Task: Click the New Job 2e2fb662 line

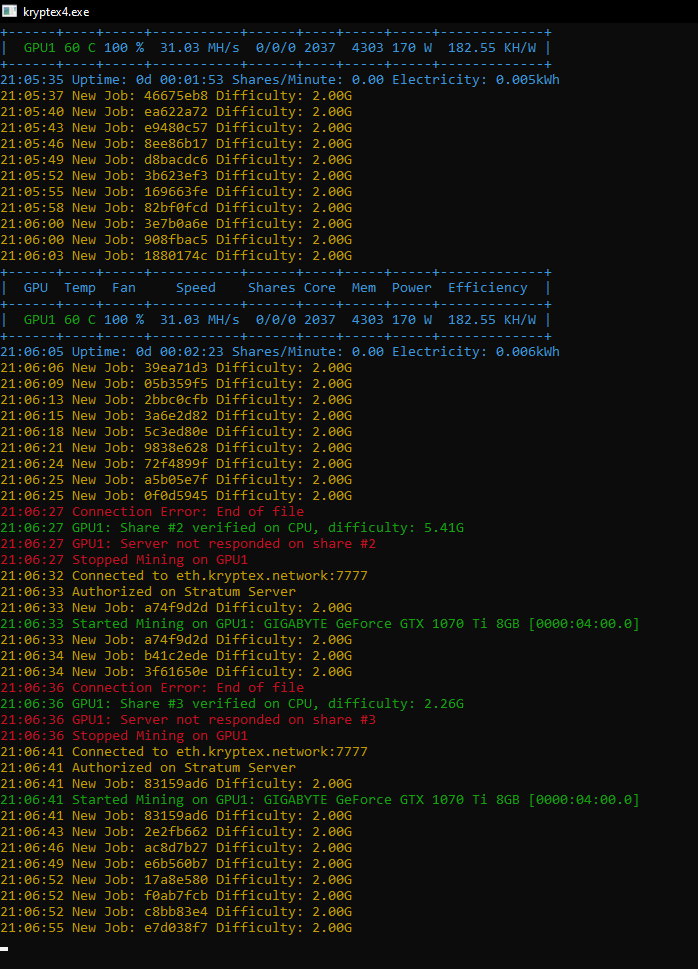Action: point(176,832)
